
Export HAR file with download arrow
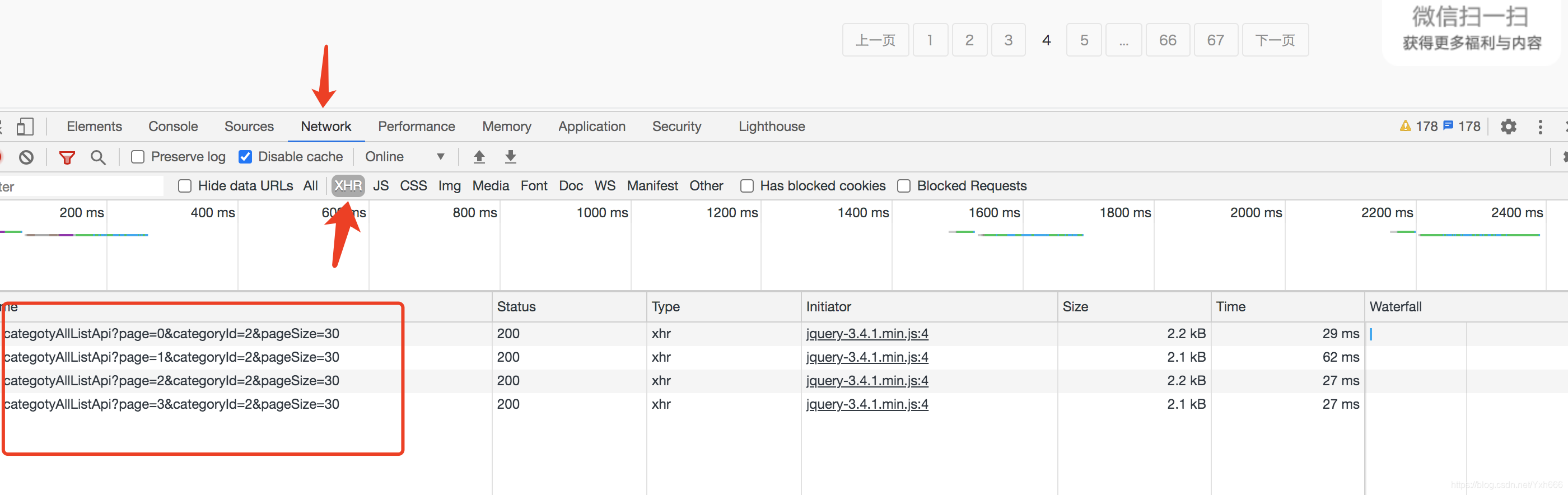point(511,156)
